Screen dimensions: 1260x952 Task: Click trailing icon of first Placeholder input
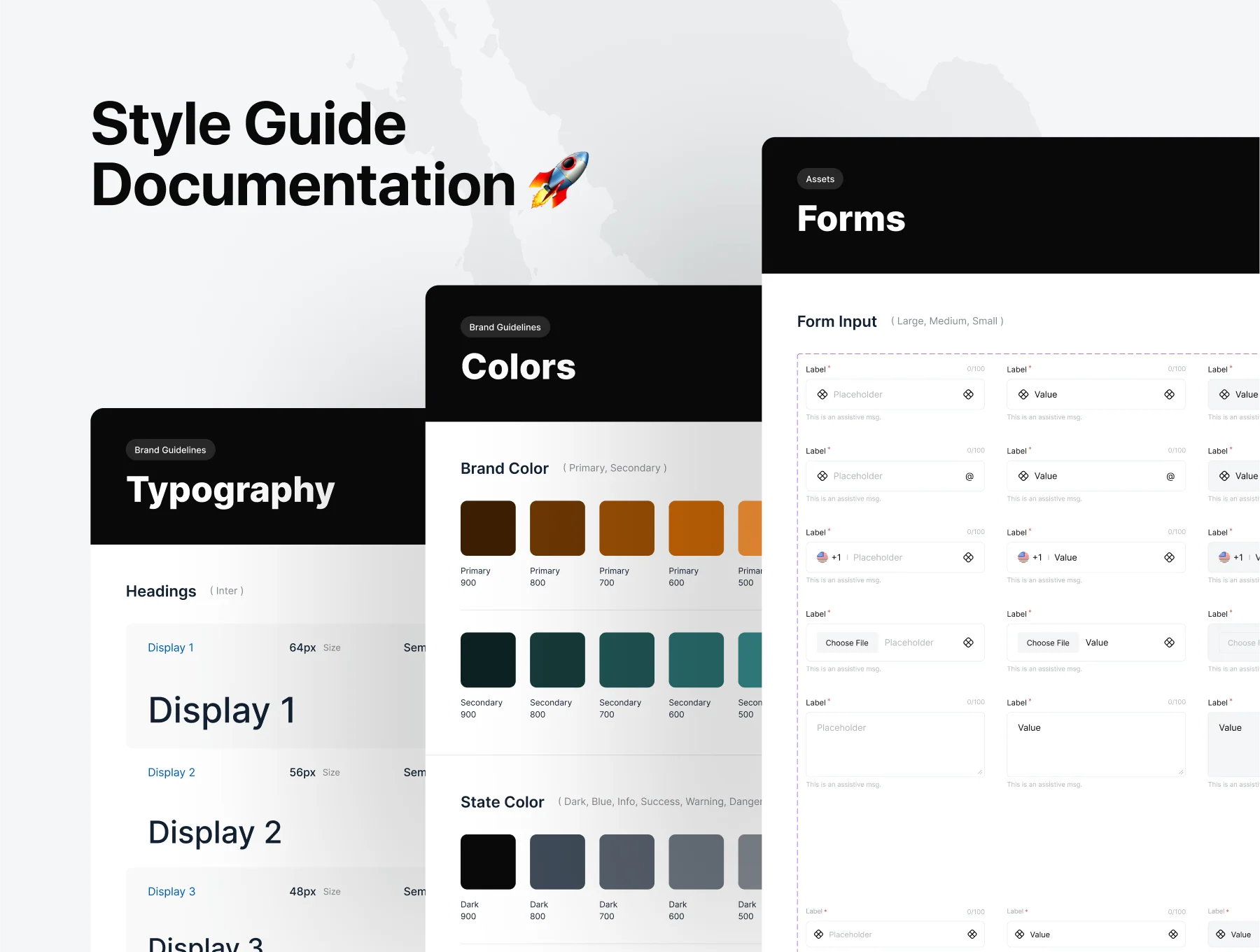pyautogui.click(x=968, y=395)
